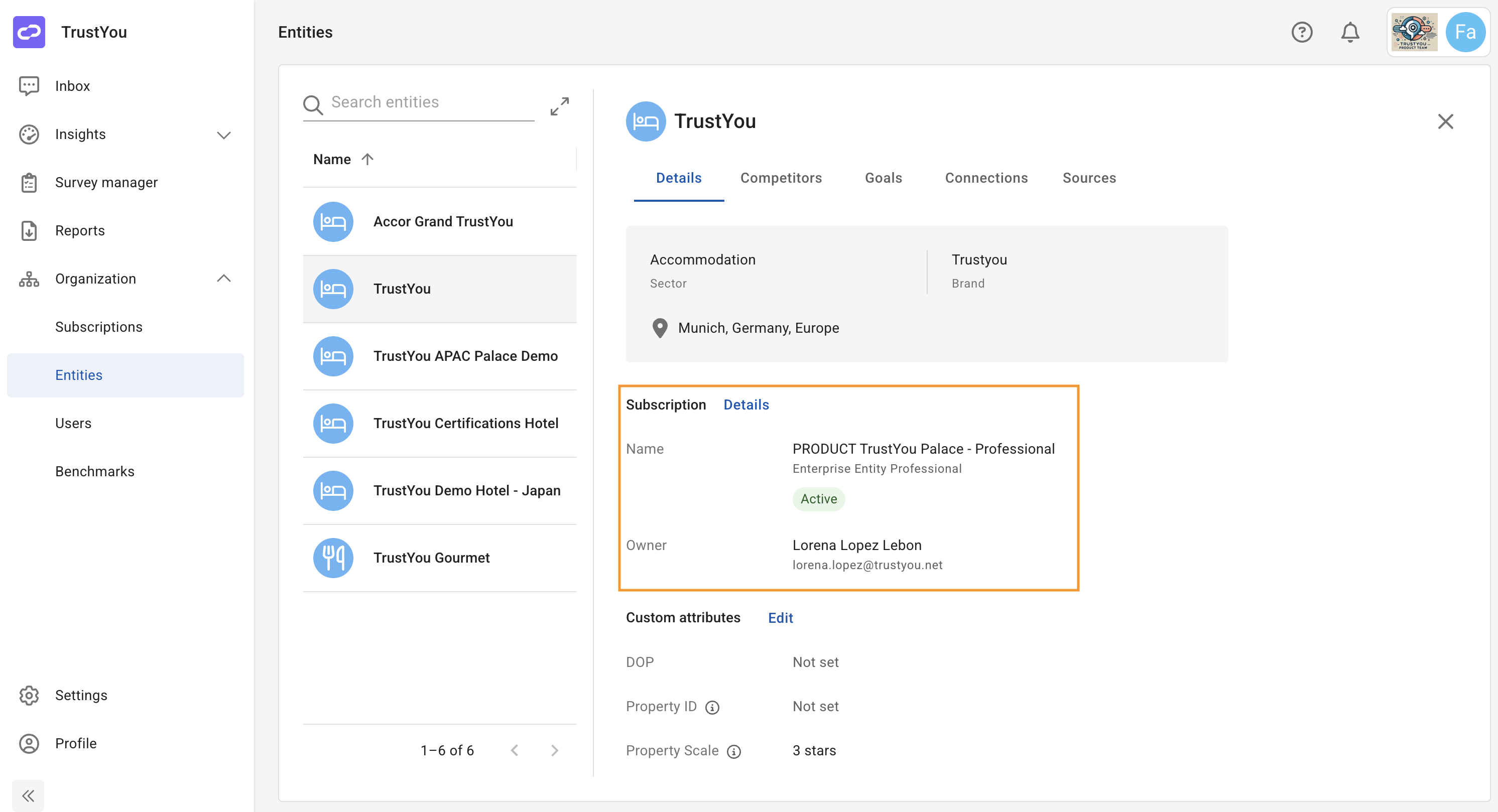The image size is (1498, 812).
Task: Open Benchmarks in sidebar
Action: pyautogui.click(x=125, y=471)
